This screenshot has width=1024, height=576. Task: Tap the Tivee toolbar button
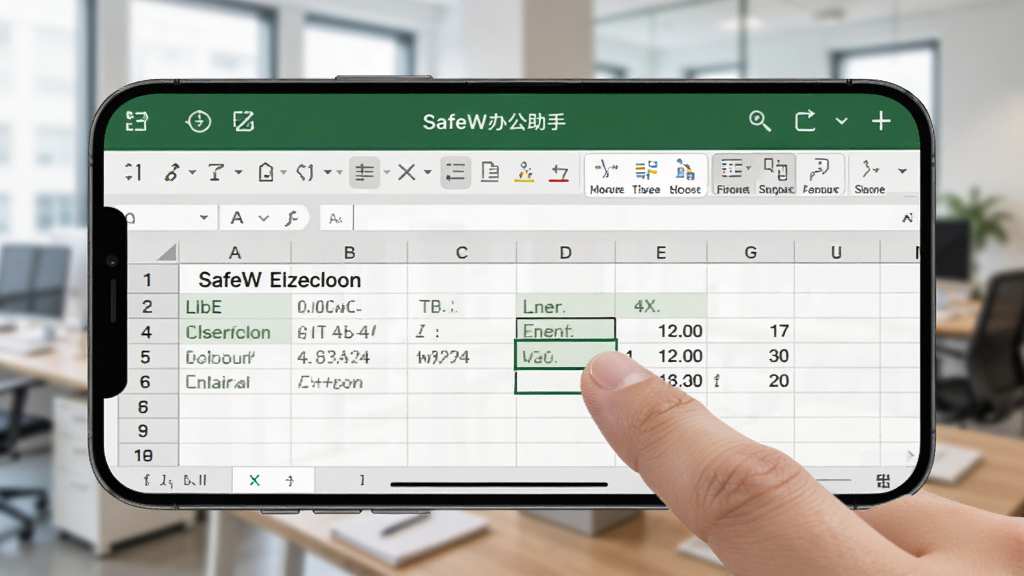coord(646,176)
